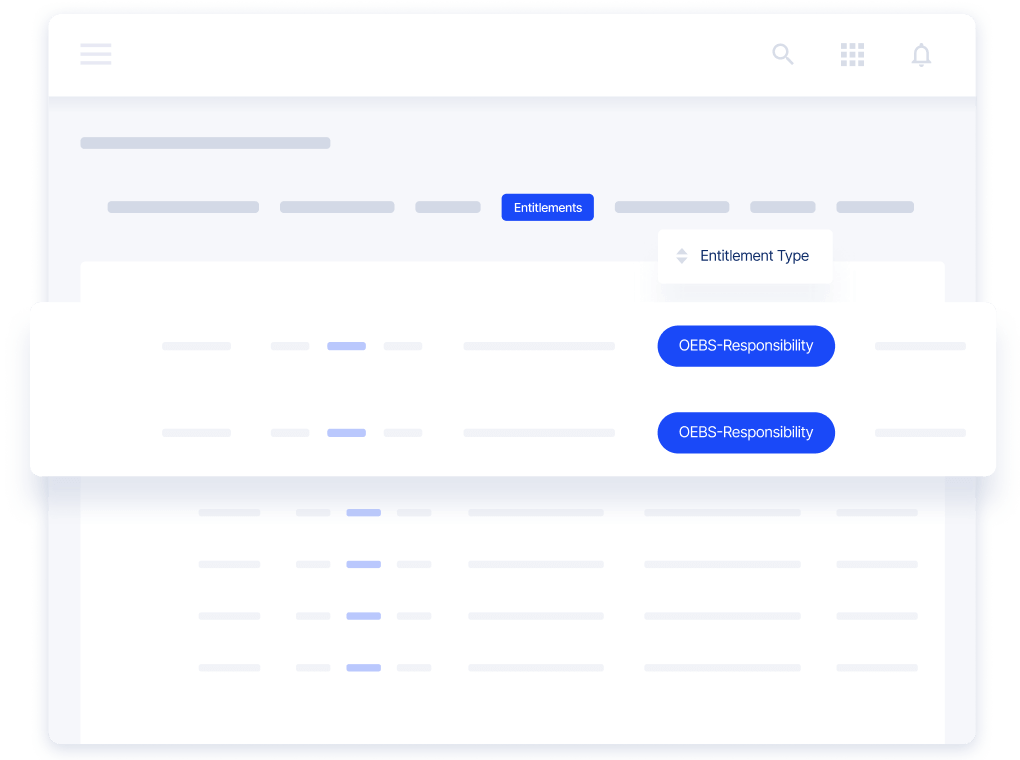Toggle the highlighted blue cell in the second overlay row
The height and width of the screenshot is (760, 1020).
click(x=346, y=432)
